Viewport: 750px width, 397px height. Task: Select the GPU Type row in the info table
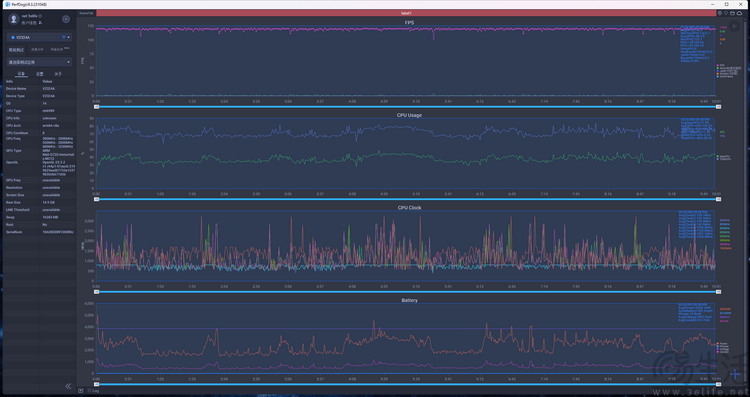[40, 154]
